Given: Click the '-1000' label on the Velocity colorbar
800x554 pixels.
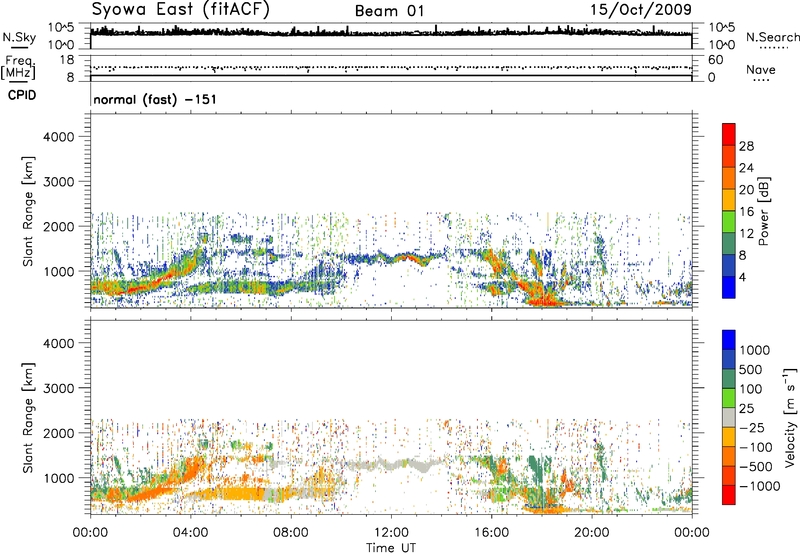Looking at the screenshot, I should (759, 486).
